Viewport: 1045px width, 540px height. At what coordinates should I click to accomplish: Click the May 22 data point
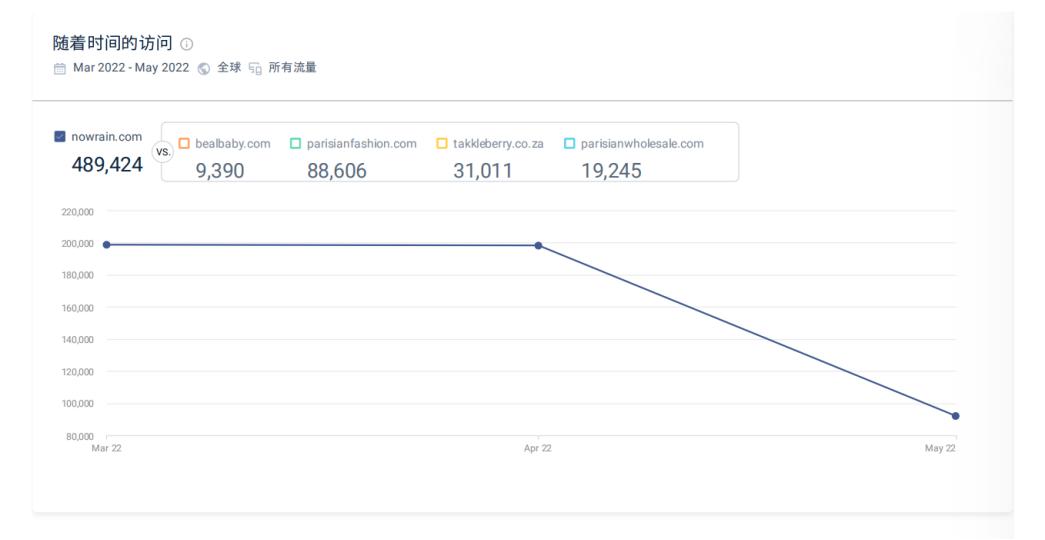coord(956,416)
